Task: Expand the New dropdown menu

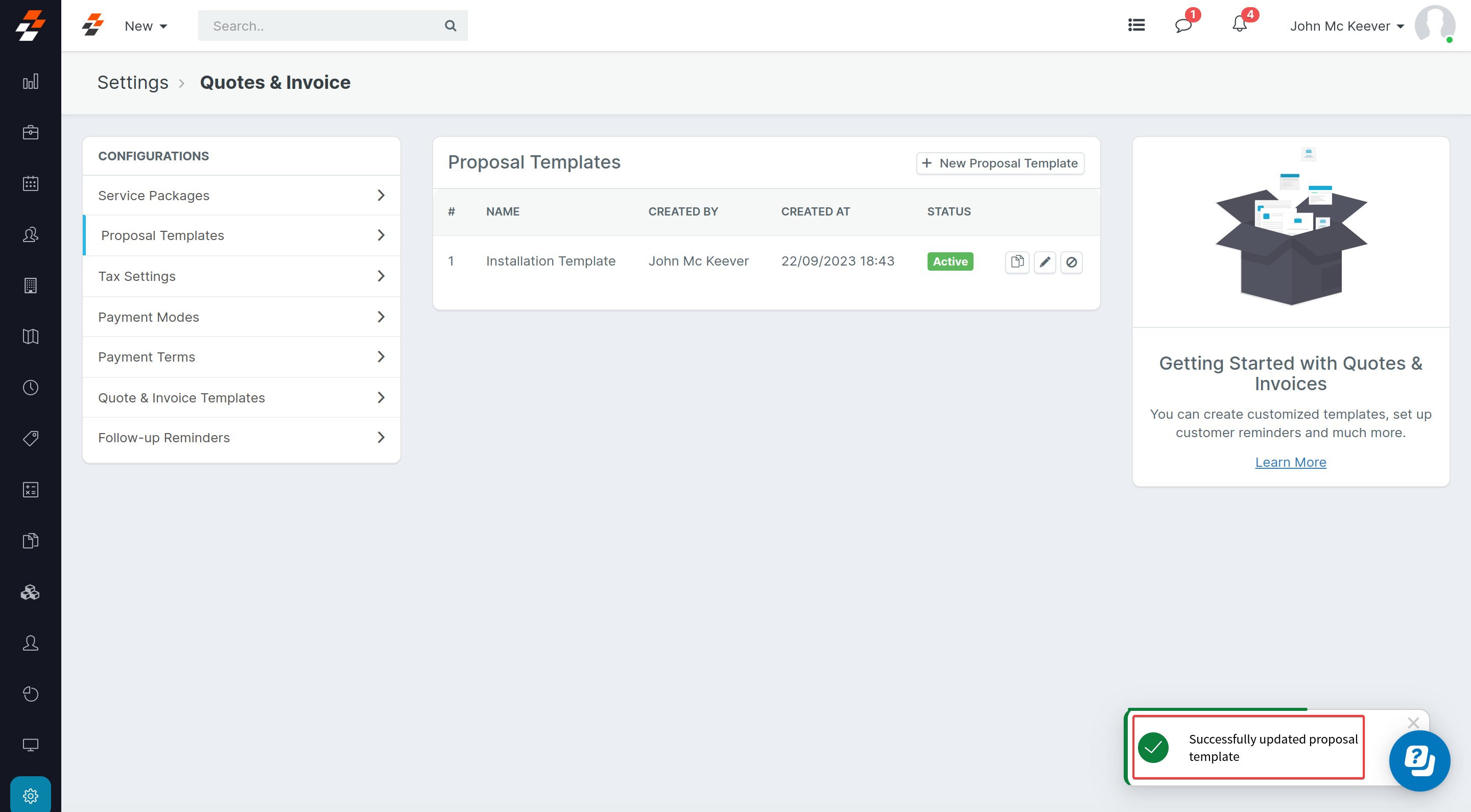Action: click(146, 26)
